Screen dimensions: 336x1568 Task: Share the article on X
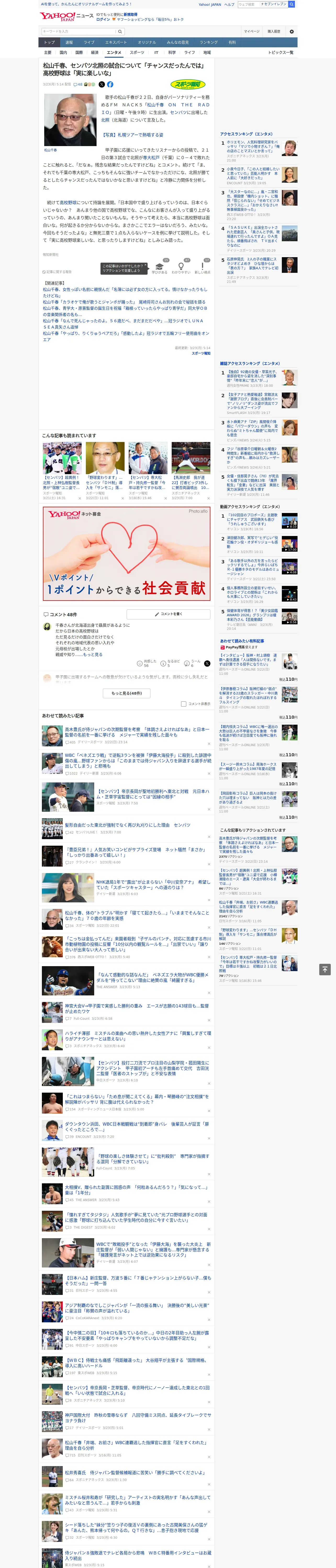tap(102, 85)
